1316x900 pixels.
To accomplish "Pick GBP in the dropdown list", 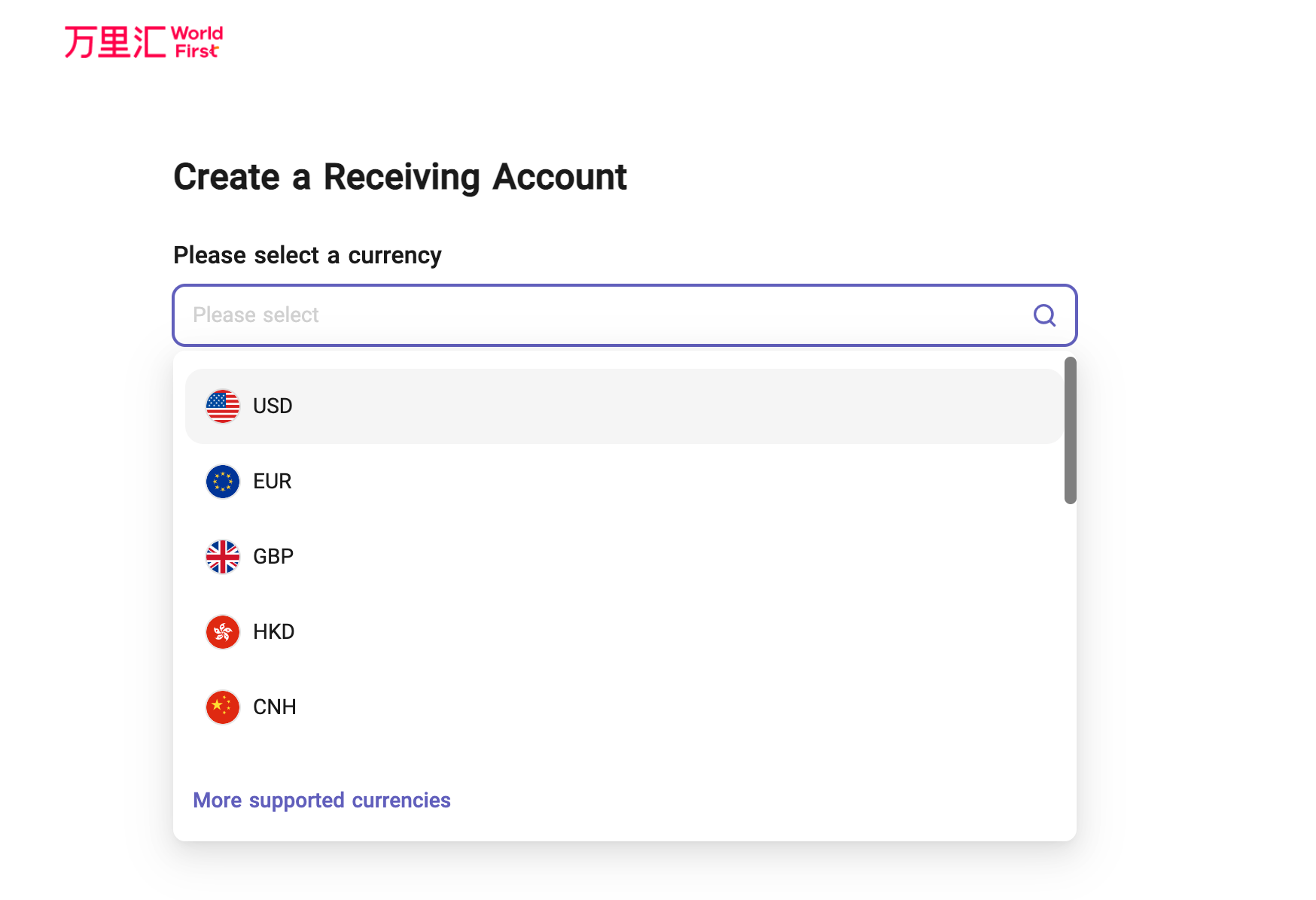I will point(273,557).
